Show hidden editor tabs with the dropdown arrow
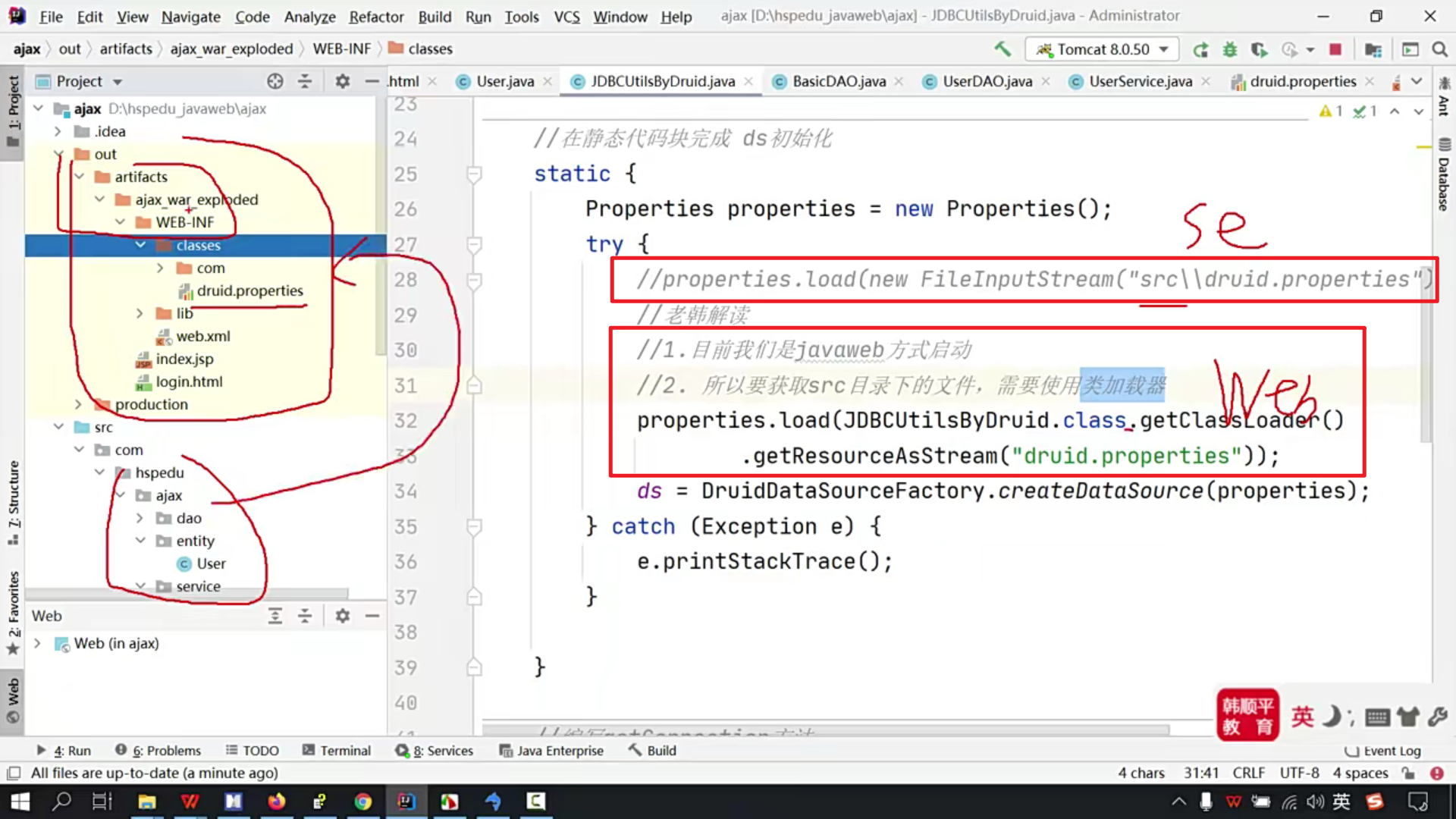1456x819 pixels. [1417, 81]
